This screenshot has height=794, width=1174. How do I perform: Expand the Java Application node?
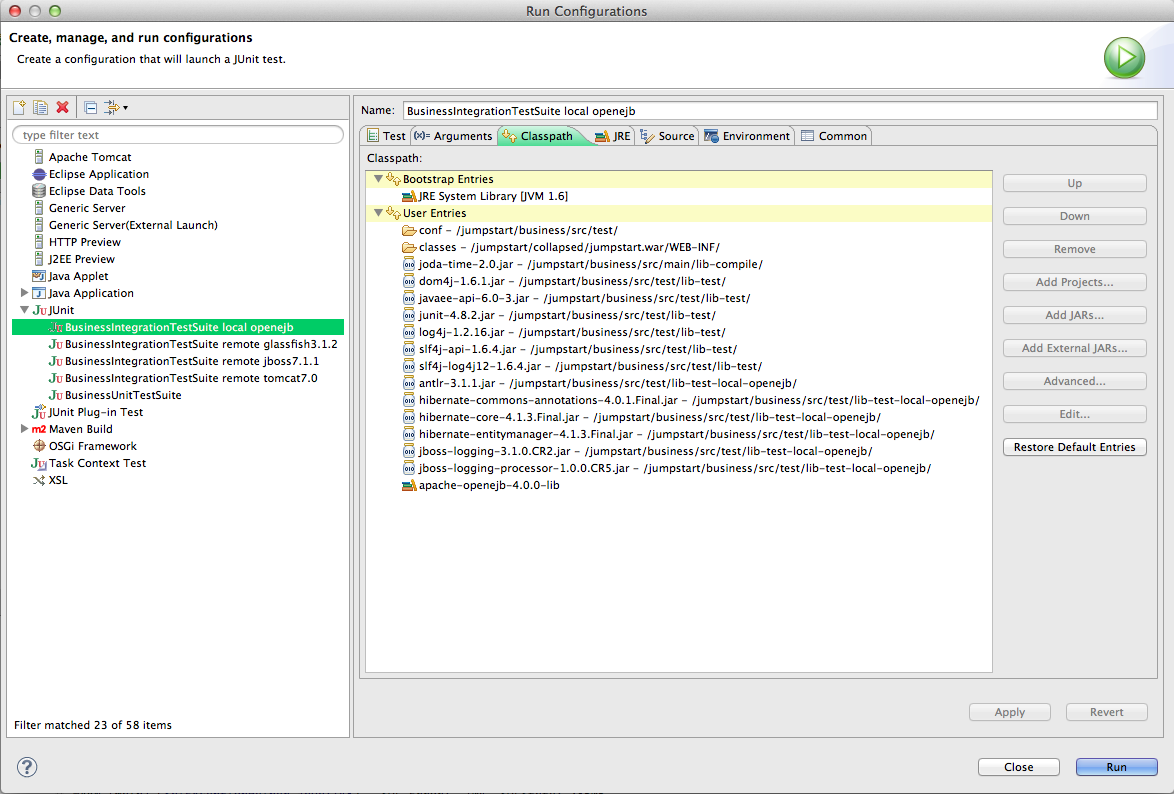[24, 293]
